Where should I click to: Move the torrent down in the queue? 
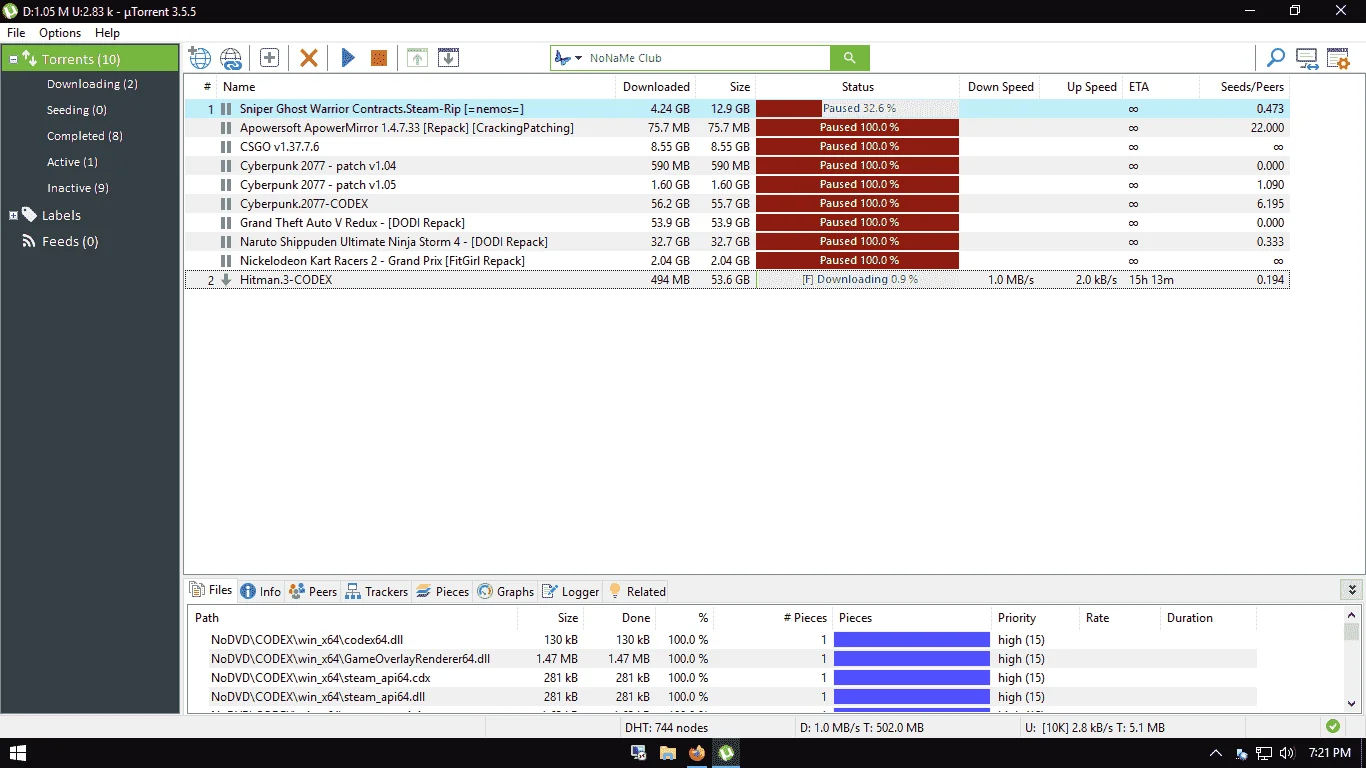449,58
